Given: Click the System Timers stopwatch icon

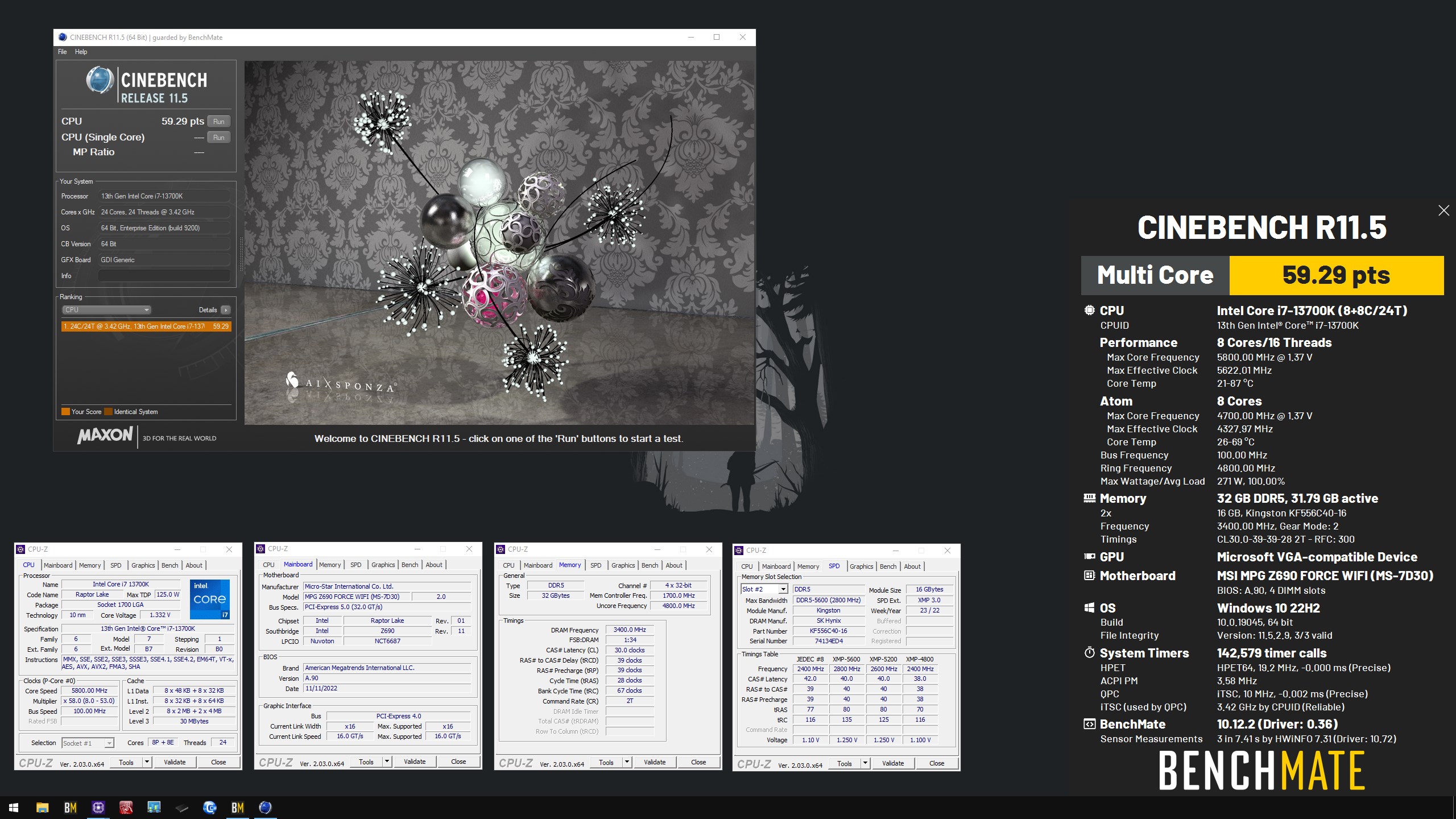Looking at the screenshot, I should (1089, 653).
